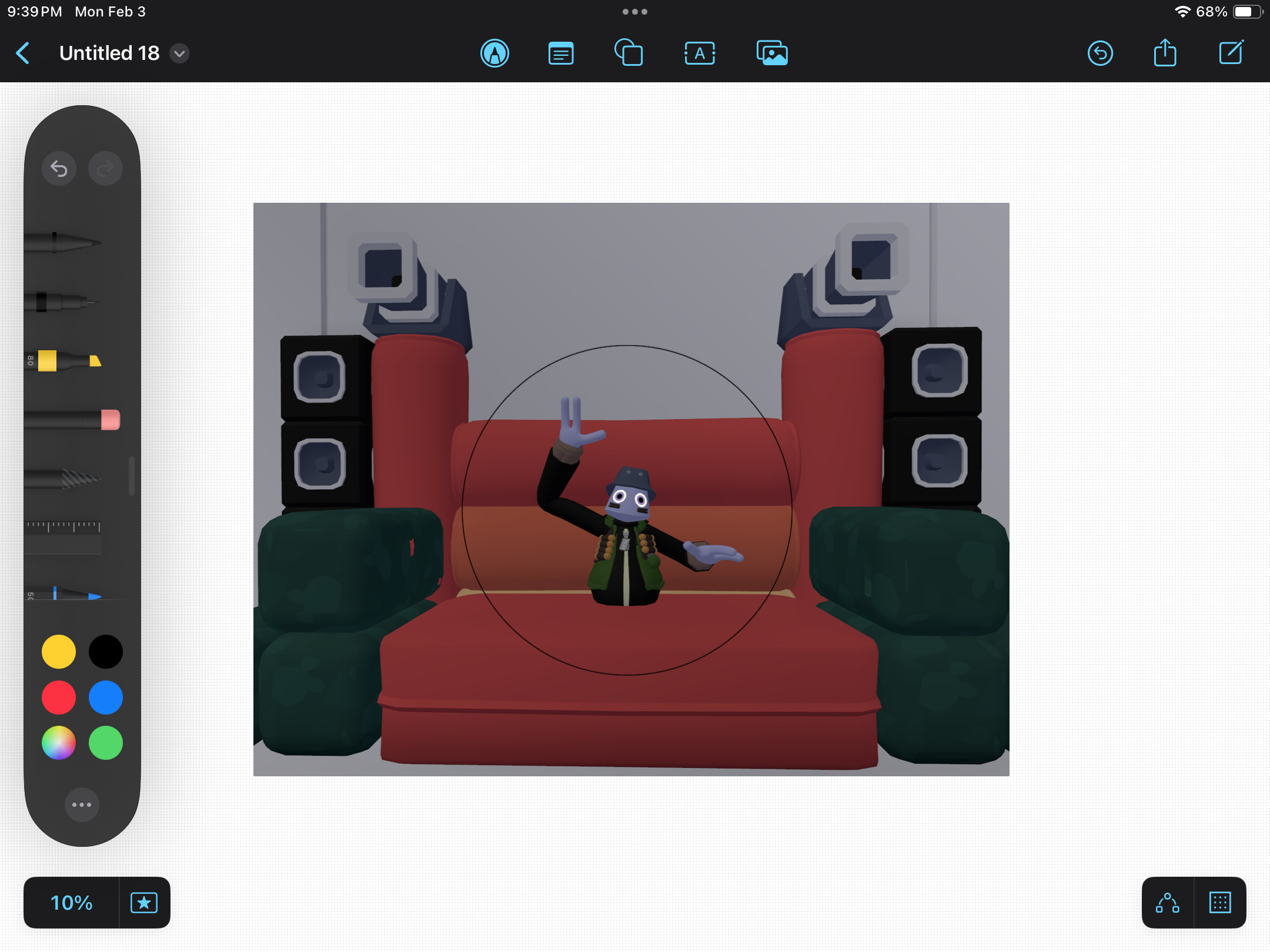1270x952 pixels.
Task: Select the hatched-tip pixel eraser tool
Action: (x=63, y=478)
